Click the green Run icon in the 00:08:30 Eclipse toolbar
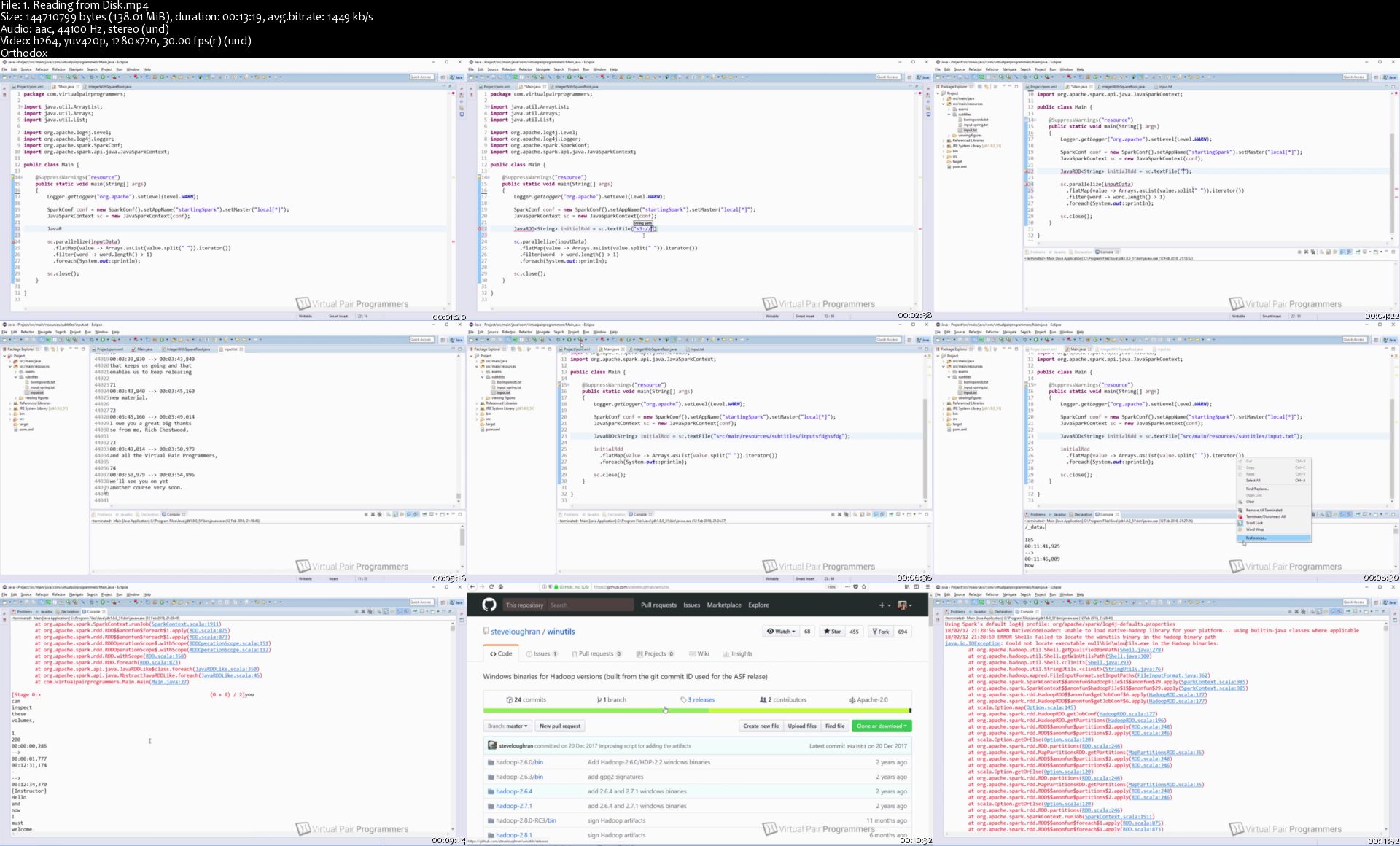 [1036, 339]
